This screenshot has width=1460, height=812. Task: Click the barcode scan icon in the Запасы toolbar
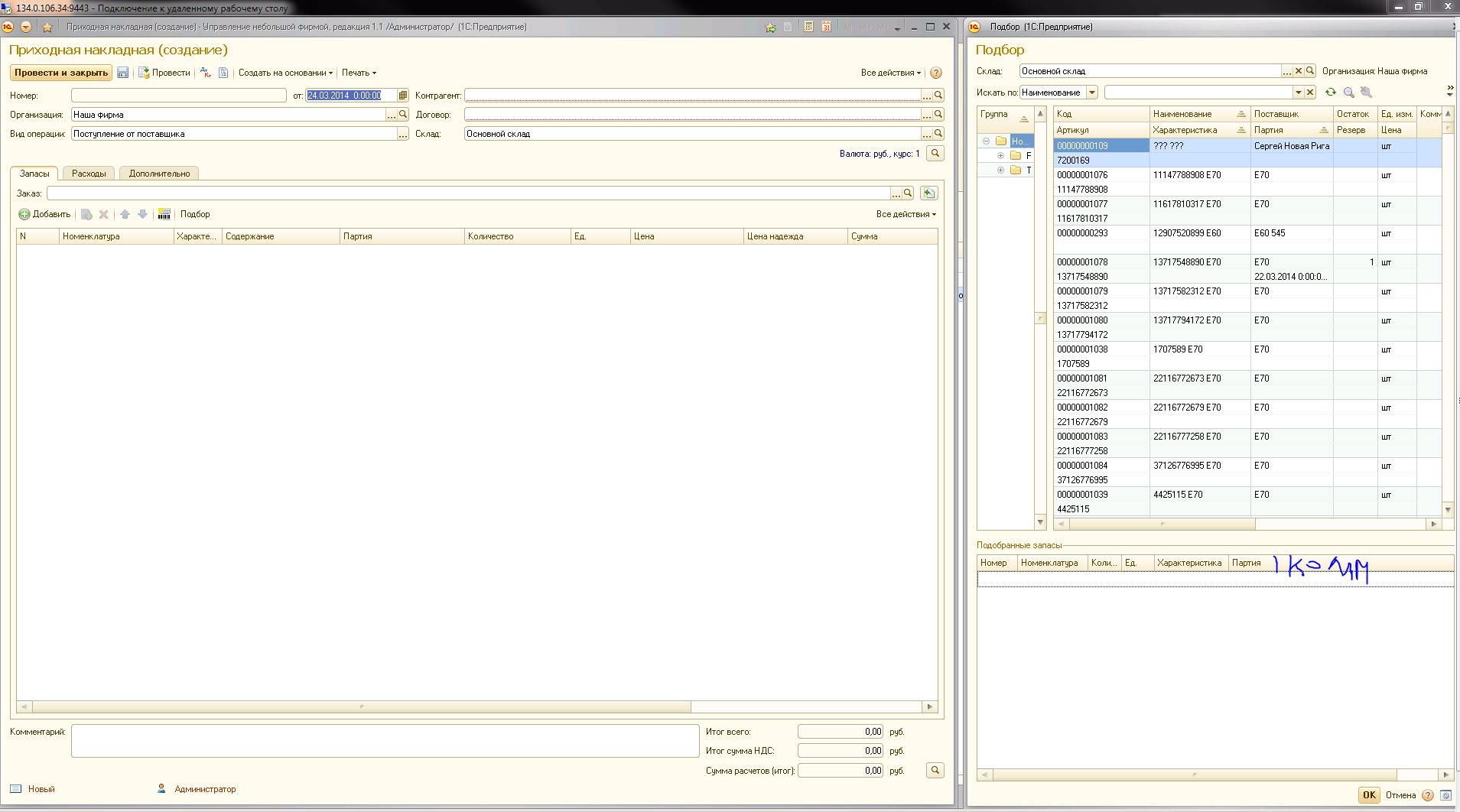pyautogui.click(x=164, y=214)
